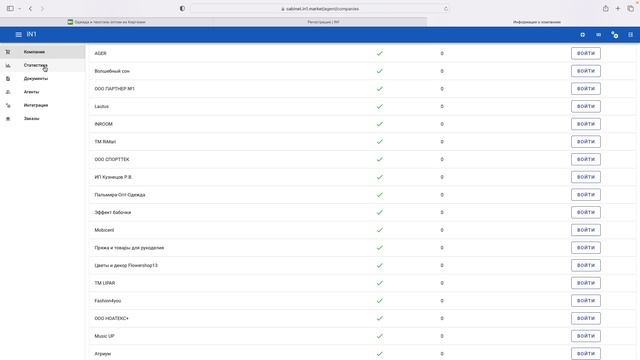Open the Компании sidebar section
Image resolution: width=640 pixels, height=360 pixels.
click(x=42, y=52)
